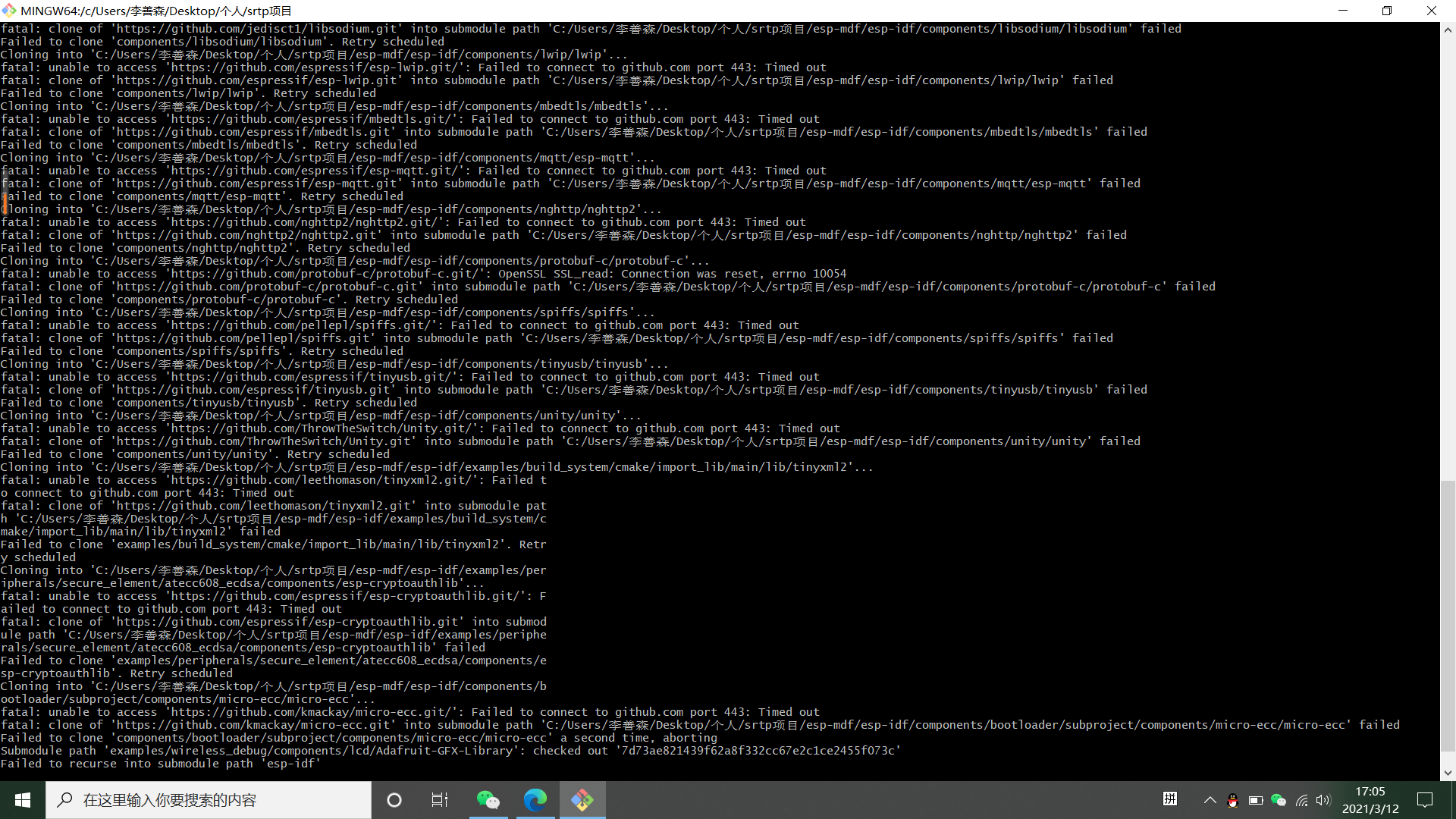Open the window menu via title bar icon
Screen dimensions: 1456x819
[x=9, y=11]
